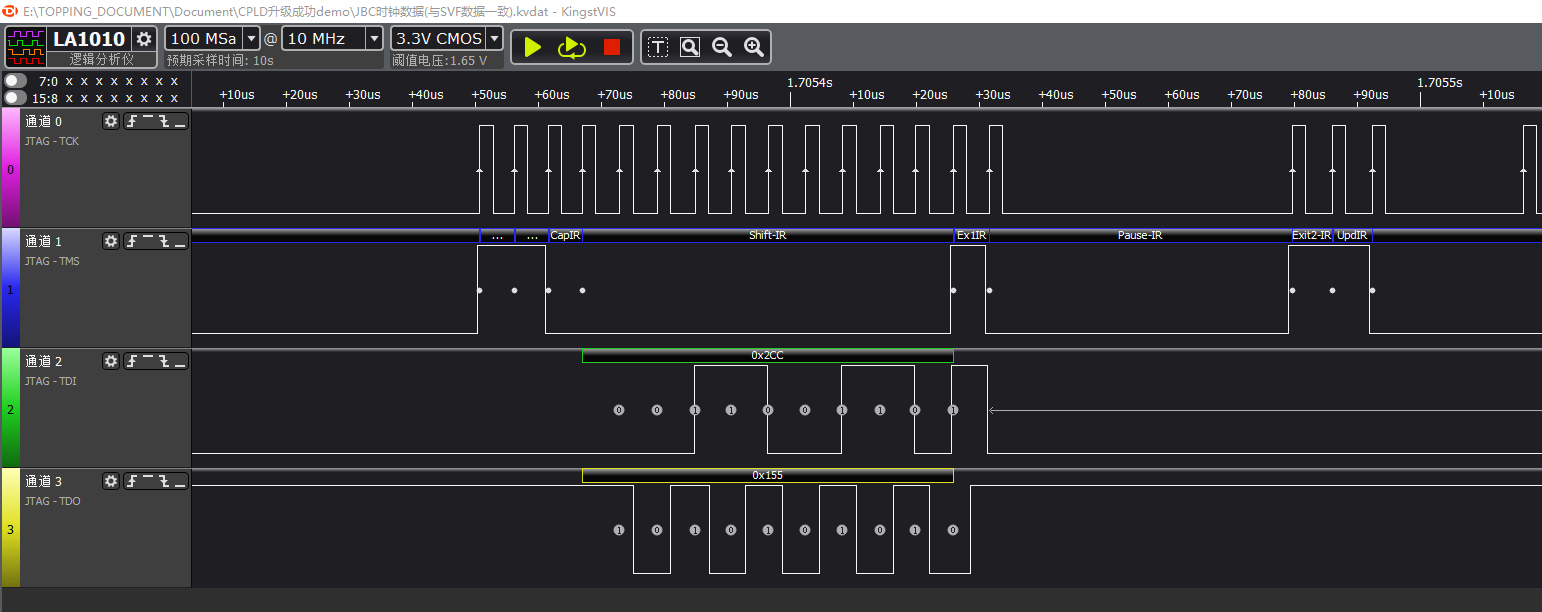Open settings gear for 通道 3
The image size is (1542, 612).
click(x=111, y=481)
